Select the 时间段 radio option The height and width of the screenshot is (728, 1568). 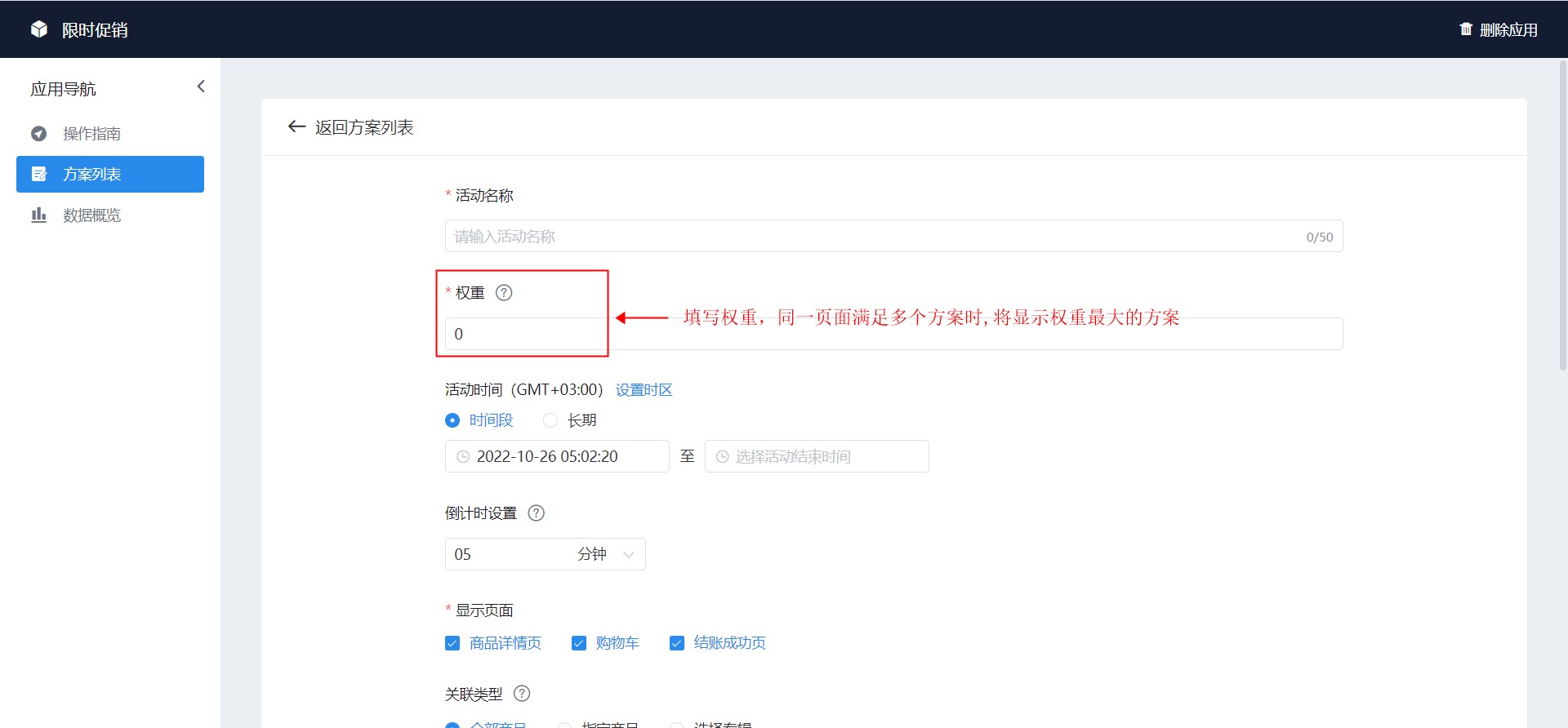(x=452, y=420)
